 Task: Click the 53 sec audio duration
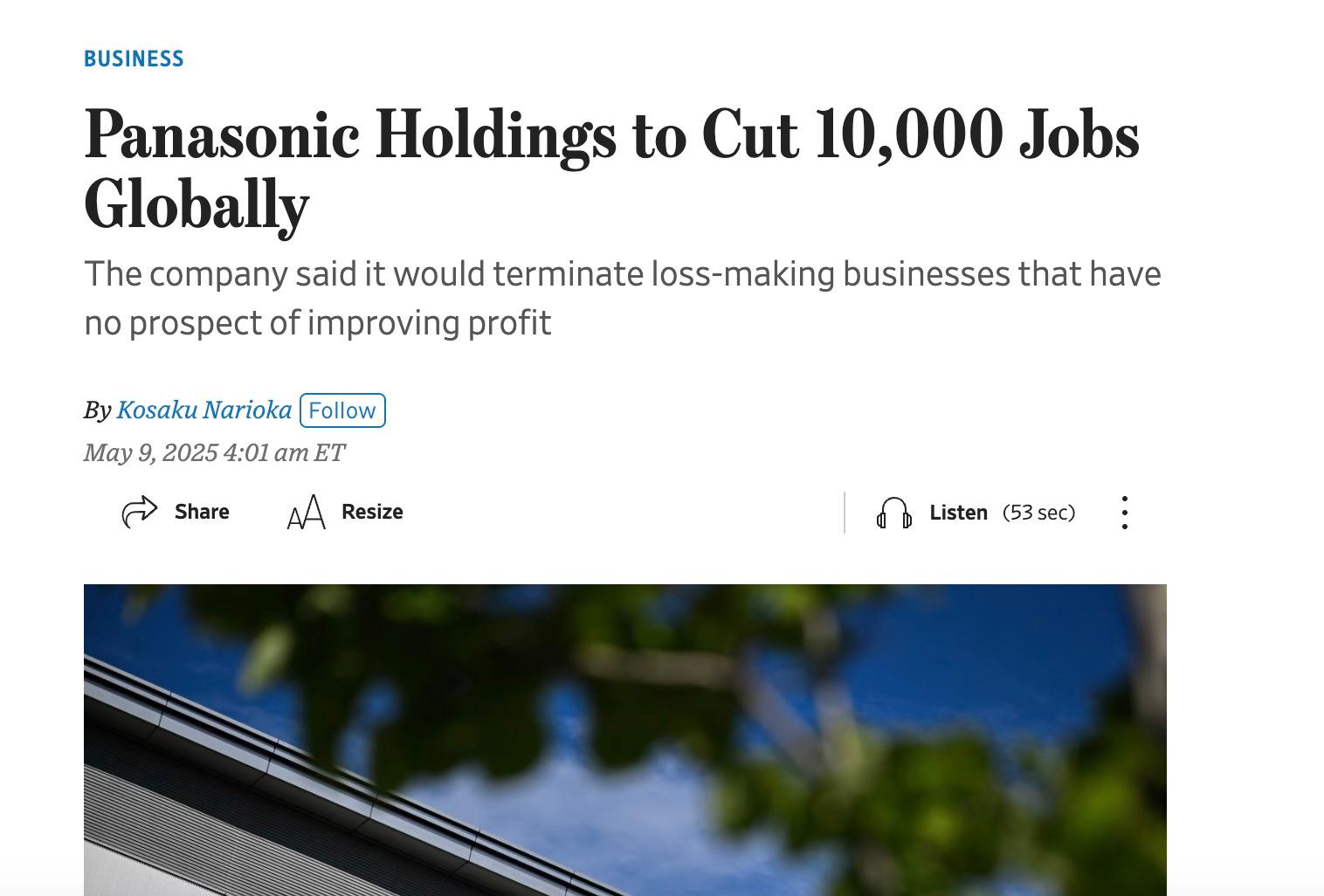click(x=1038, y=513)
